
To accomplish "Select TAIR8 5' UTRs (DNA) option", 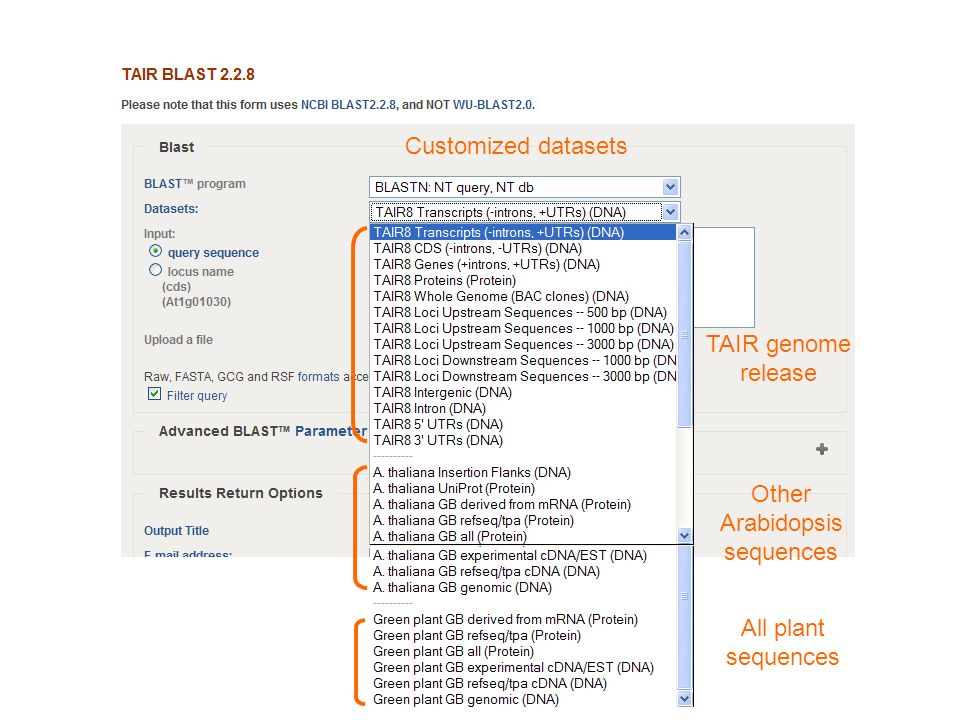I will [523, 424].
